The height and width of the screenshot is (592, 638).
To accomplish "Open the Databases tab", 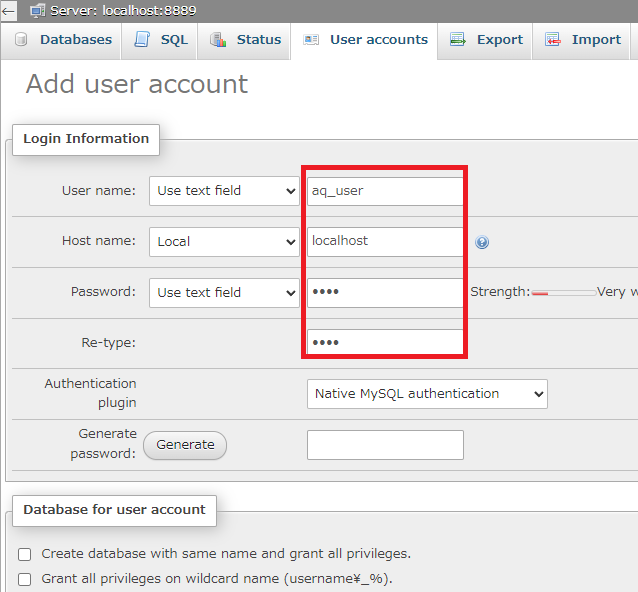I will click(61, 41).
